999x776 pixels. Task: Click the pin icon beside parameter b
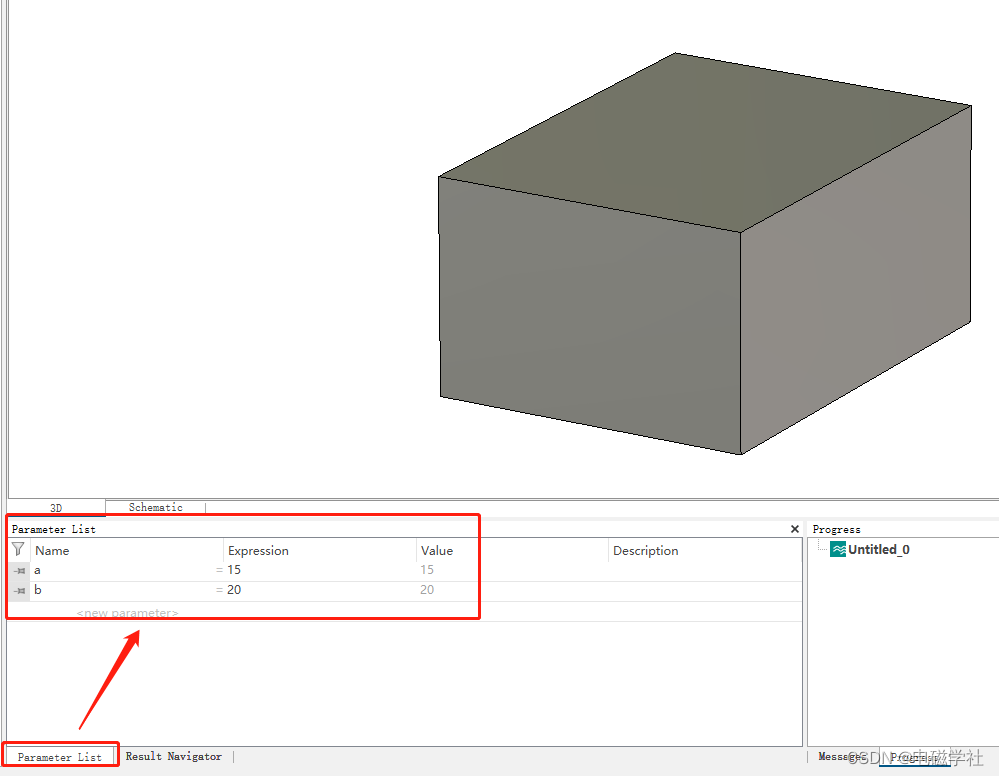tap(18, 589)
